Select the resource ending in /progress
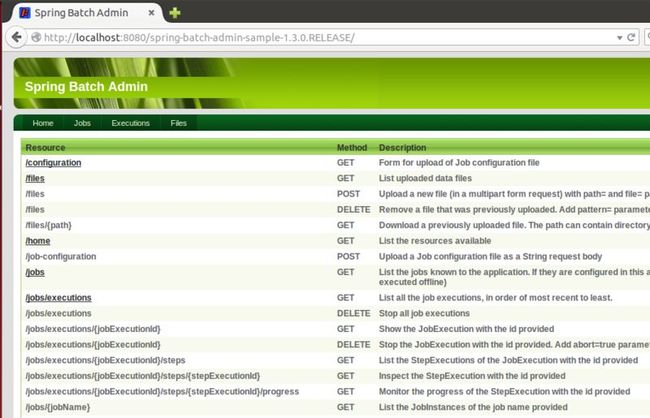Image resolution: width=650 pixels, height=418 pixels. point(162,391)
